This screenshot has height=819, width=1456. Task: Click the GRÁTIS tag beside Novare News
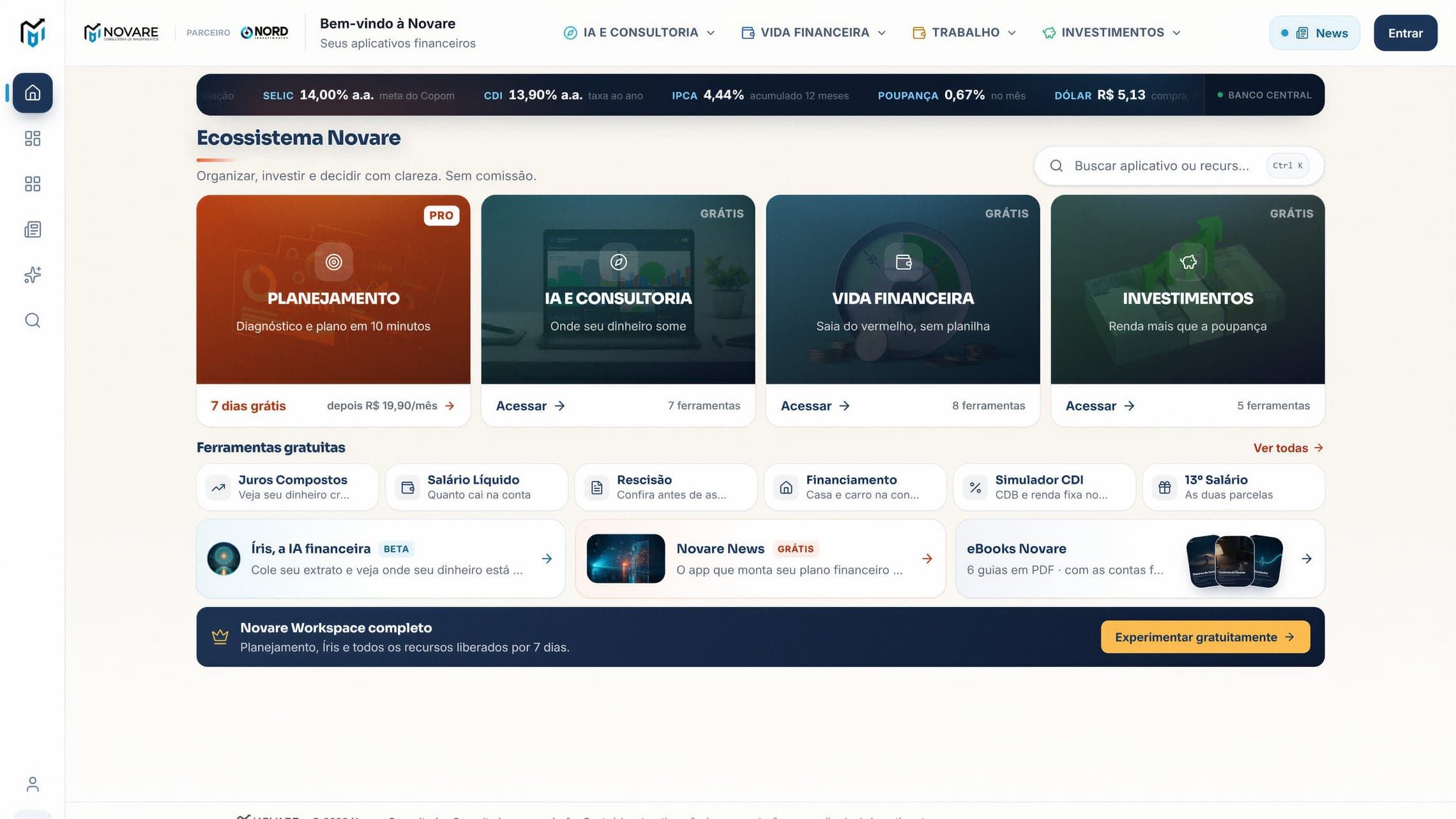tap(795, 549)
